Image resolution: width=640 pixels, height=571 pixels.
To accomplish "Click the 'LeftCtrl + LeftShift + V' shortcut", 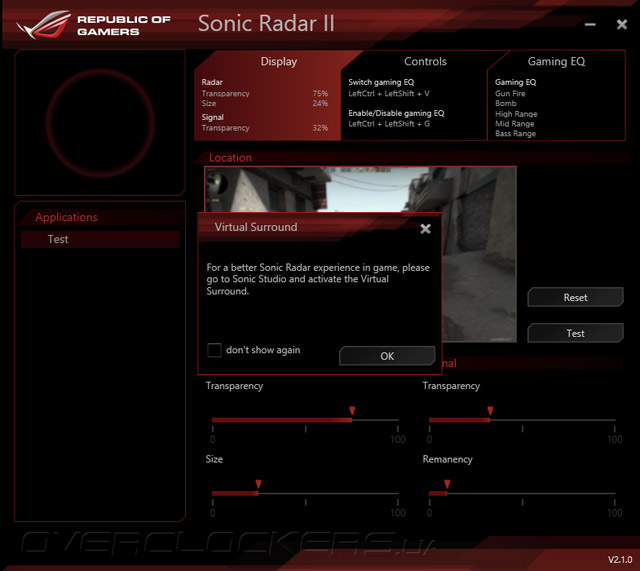I will [x=389, y=93].
